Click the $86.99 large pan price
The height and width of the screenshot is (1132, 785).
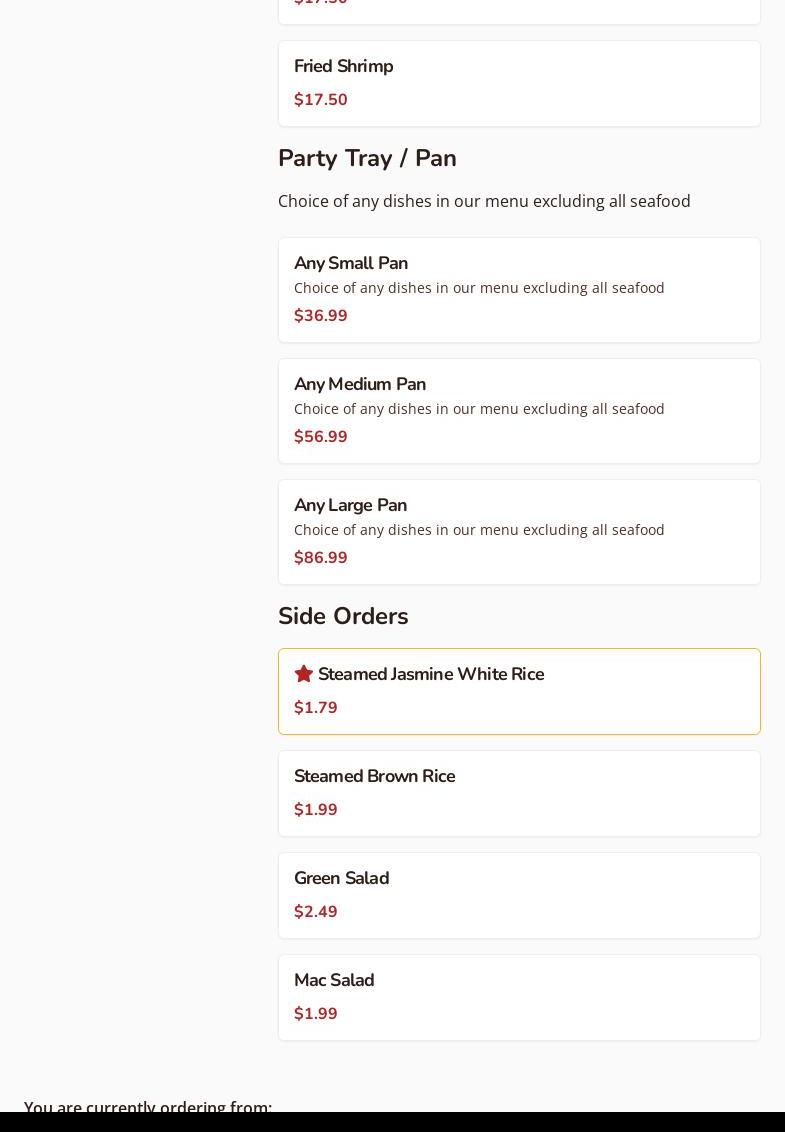(321, 558)
